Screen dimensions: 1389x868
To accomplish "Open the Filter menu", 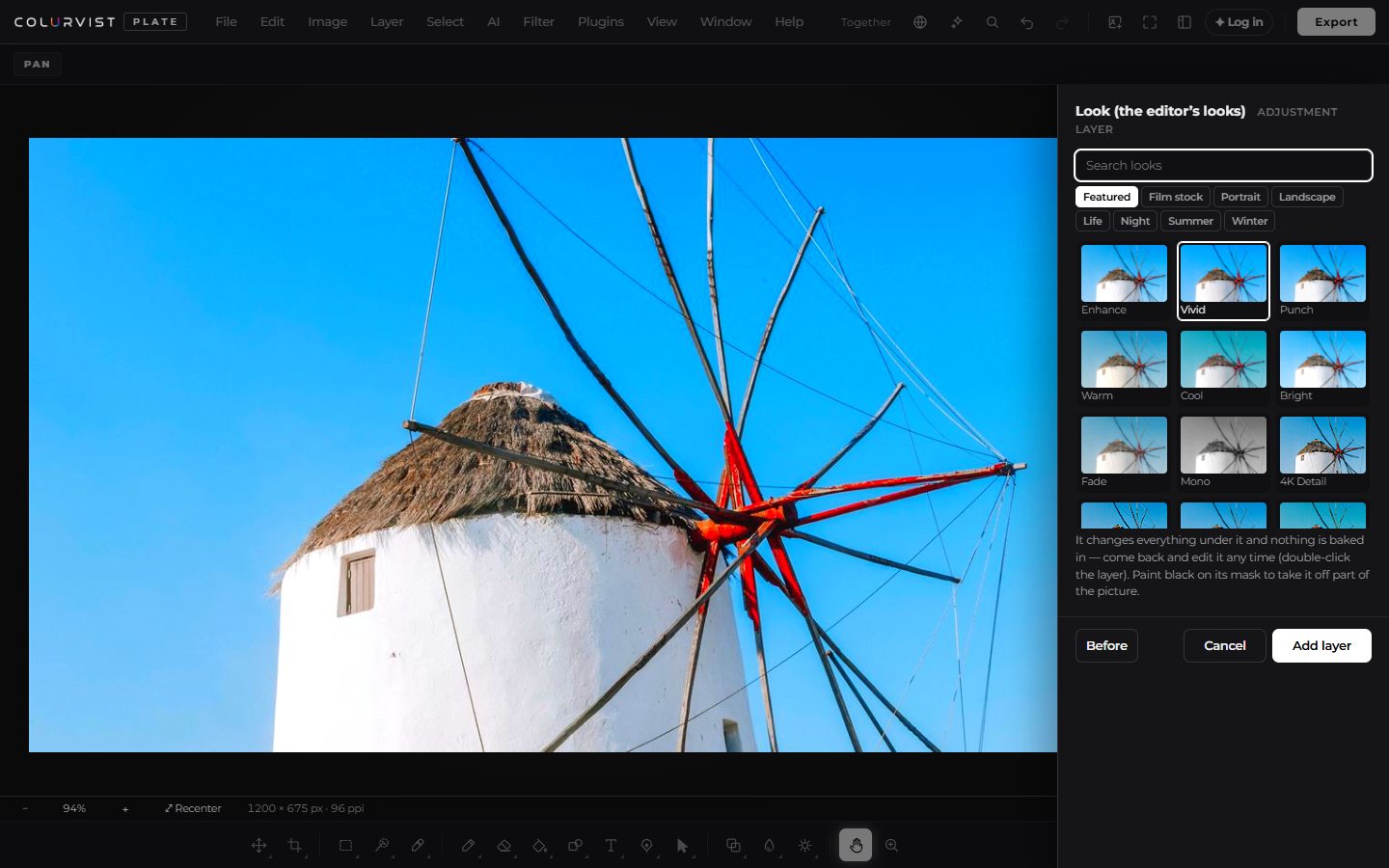I will (x=538, y=22).
